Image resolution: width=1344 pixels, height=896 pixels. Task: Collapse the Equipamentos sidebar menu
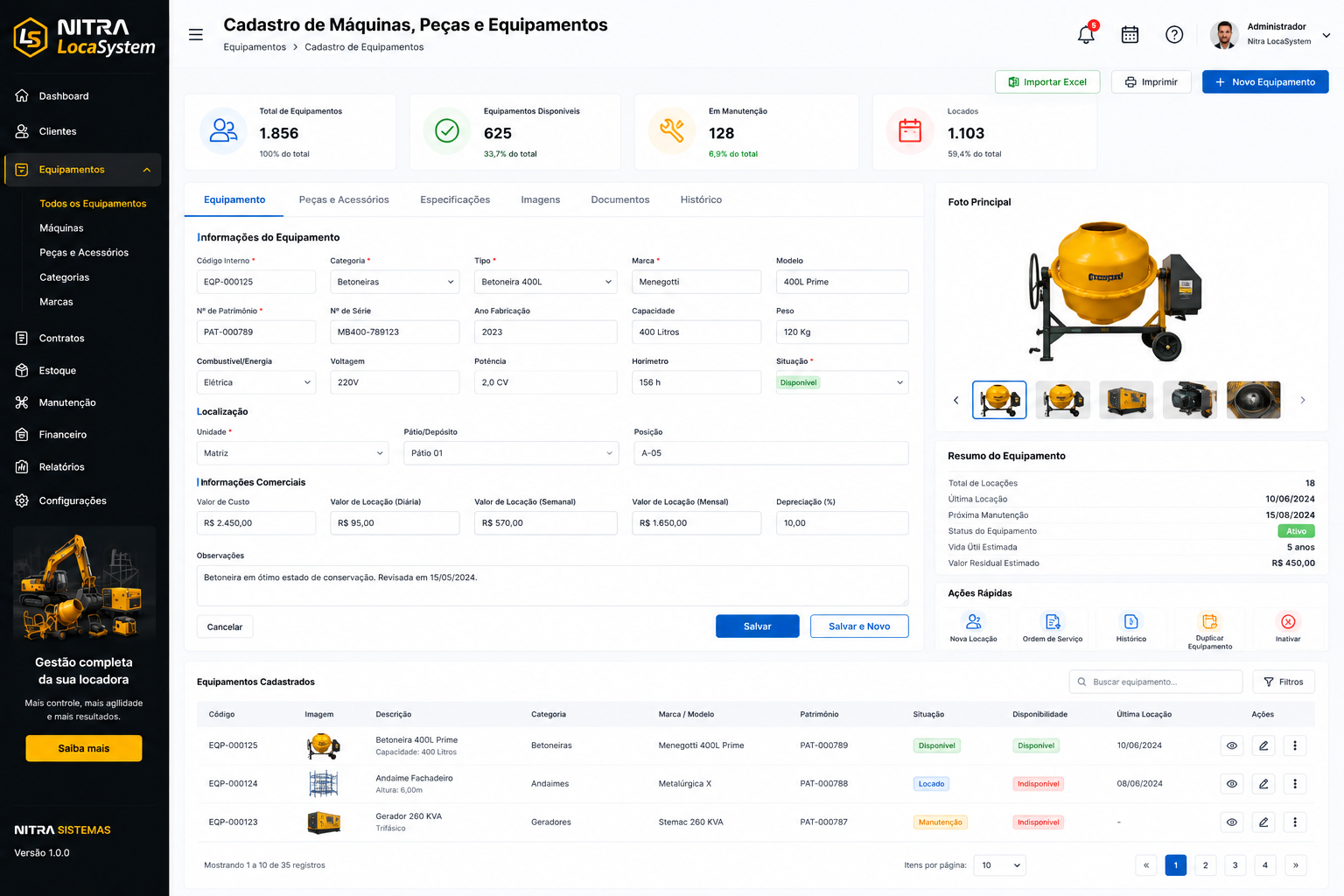pos(146,170)
